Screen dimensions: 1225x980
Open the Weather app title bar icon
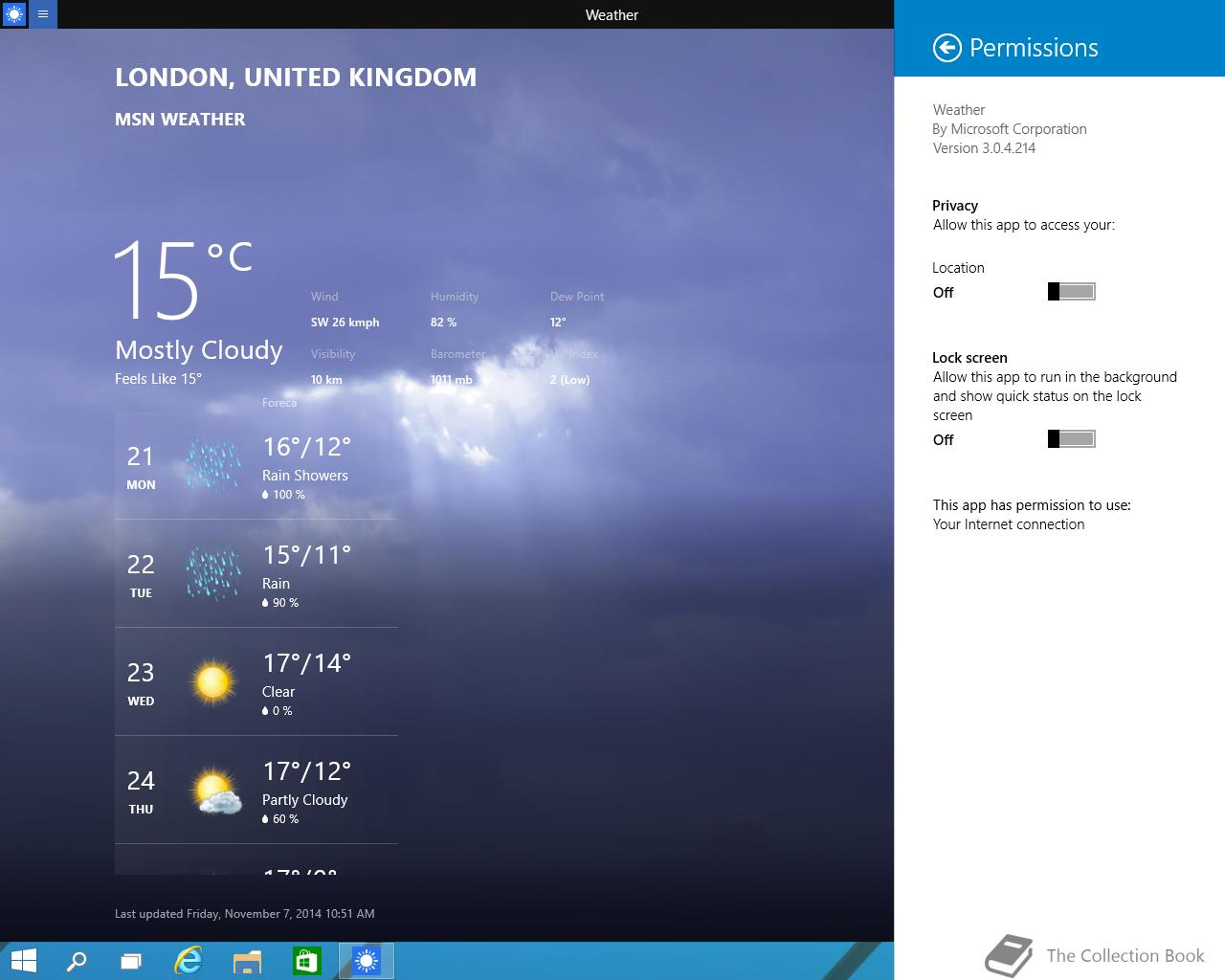[14, 14]
